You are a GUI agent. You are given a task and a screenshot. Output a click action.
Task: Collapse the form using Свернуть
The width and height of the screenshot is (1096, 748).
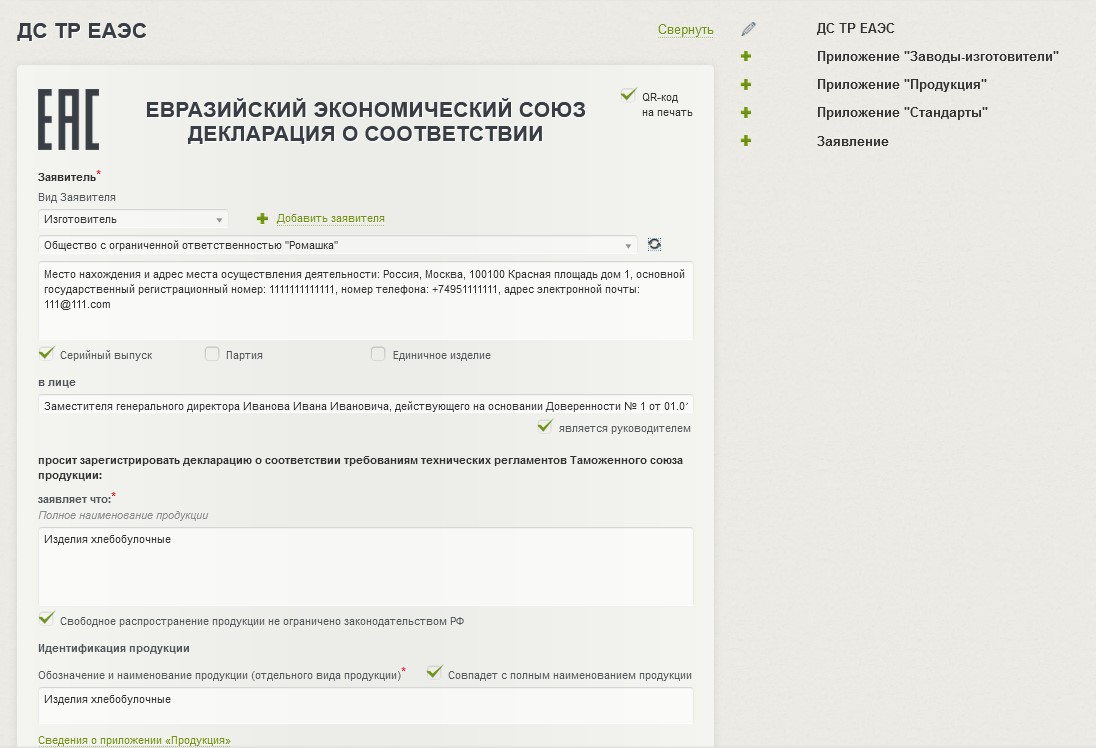point(685,30)
